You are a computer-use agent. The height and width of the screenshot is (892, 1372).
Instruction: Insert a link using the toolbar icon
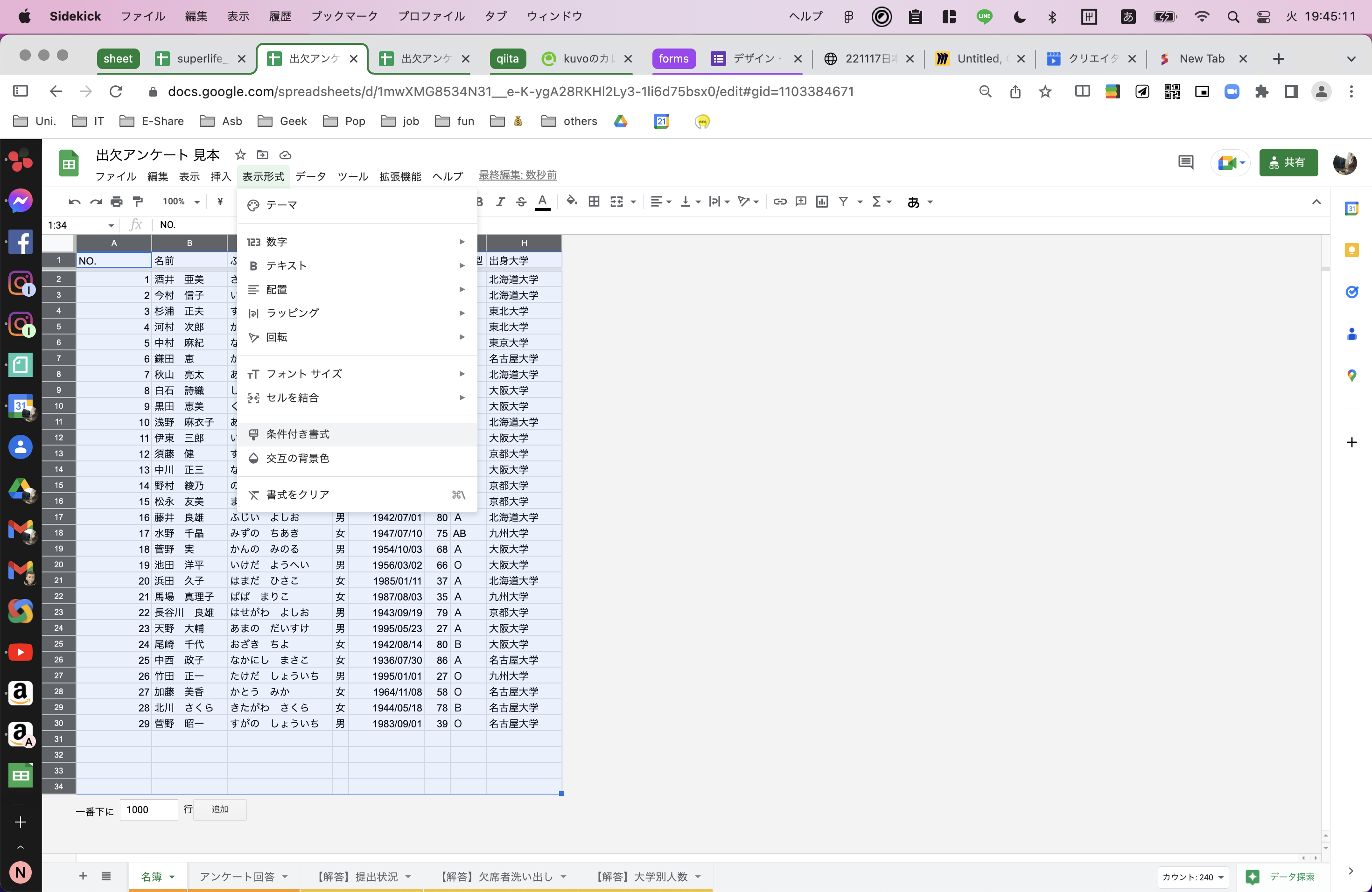[780, 201]
